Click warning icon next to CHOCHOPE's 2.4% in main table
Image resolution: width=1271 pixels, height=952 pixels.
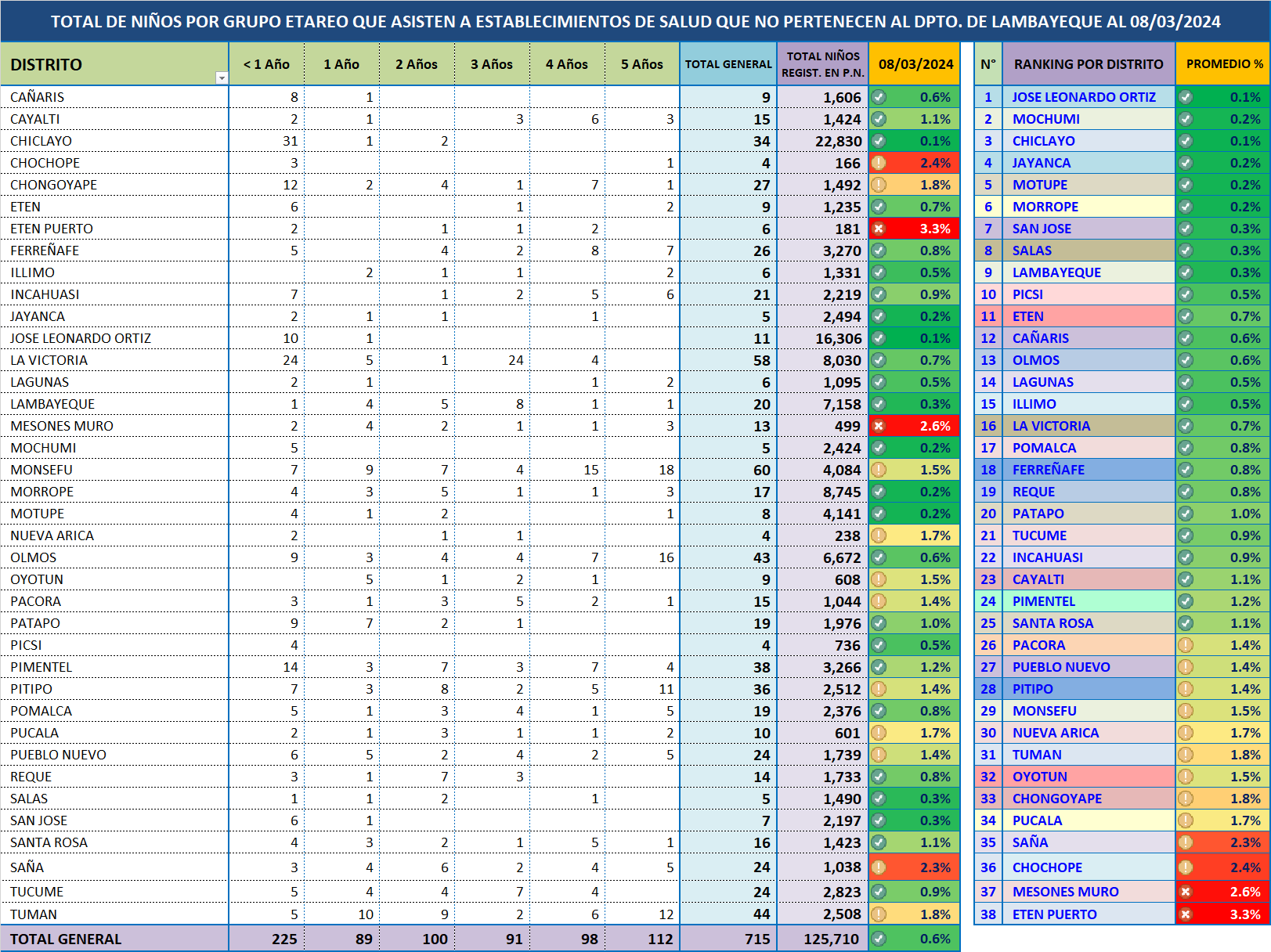click(879, 163)
